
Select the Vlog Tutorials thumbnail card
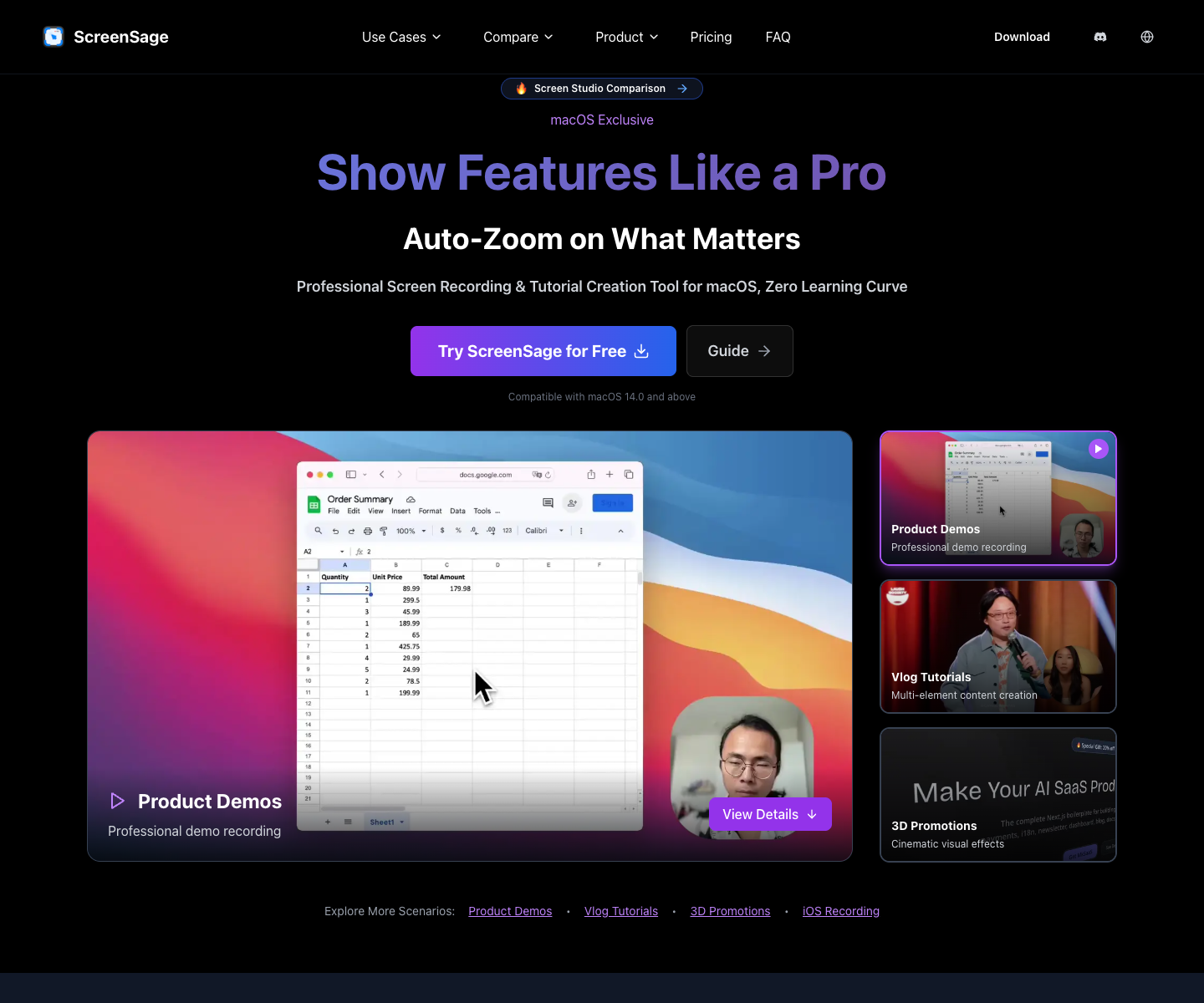click(x=998, y=646)
